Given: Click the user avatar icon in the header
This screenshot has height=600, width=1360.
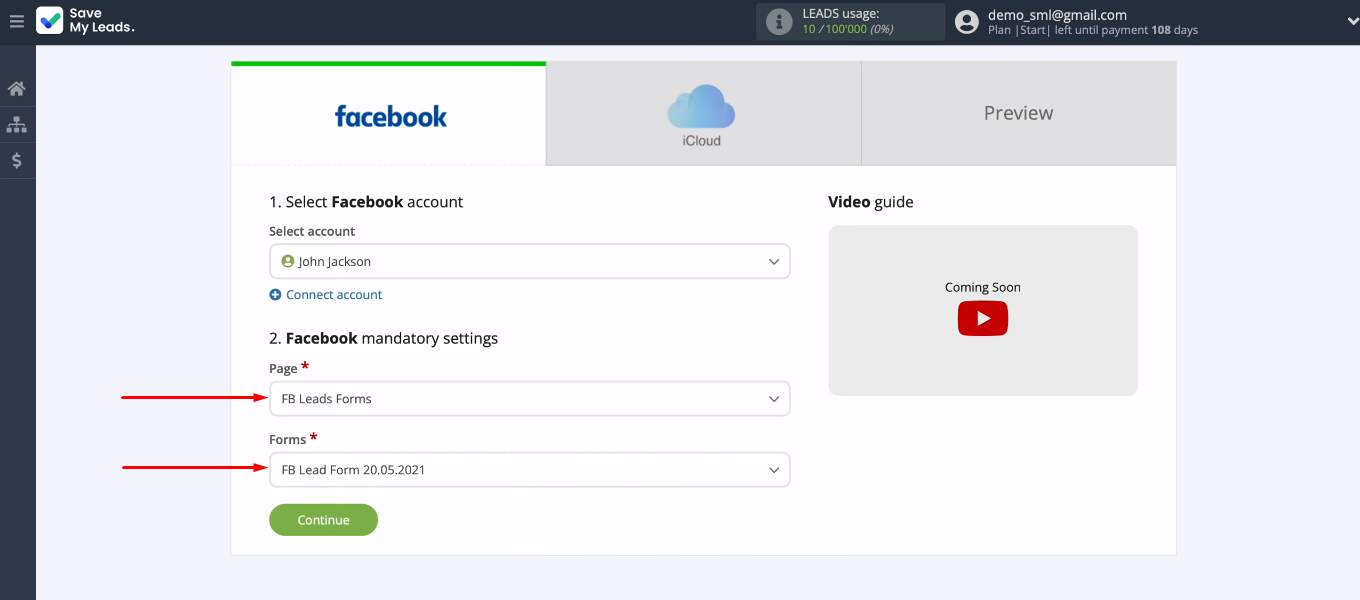Looking at the screenshot, I should tap(966, 21).
